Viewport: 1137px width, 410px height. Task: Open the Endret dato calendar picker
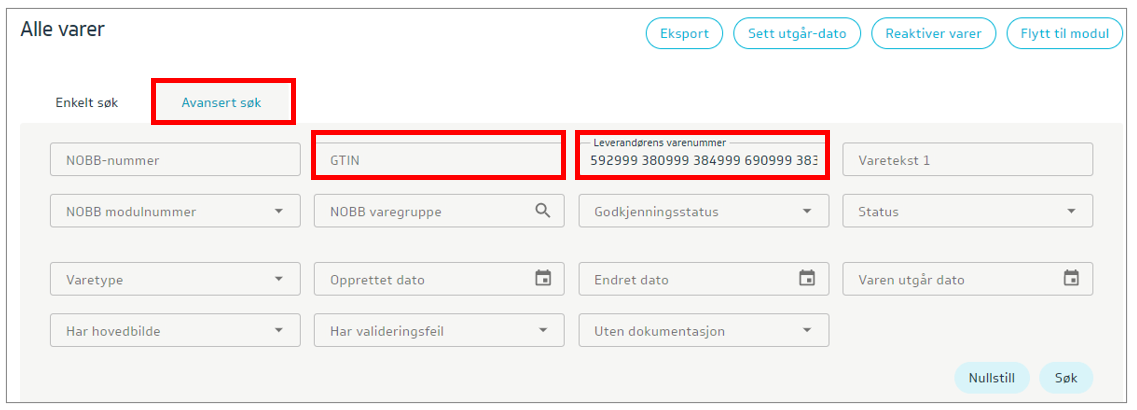[806, 279]
